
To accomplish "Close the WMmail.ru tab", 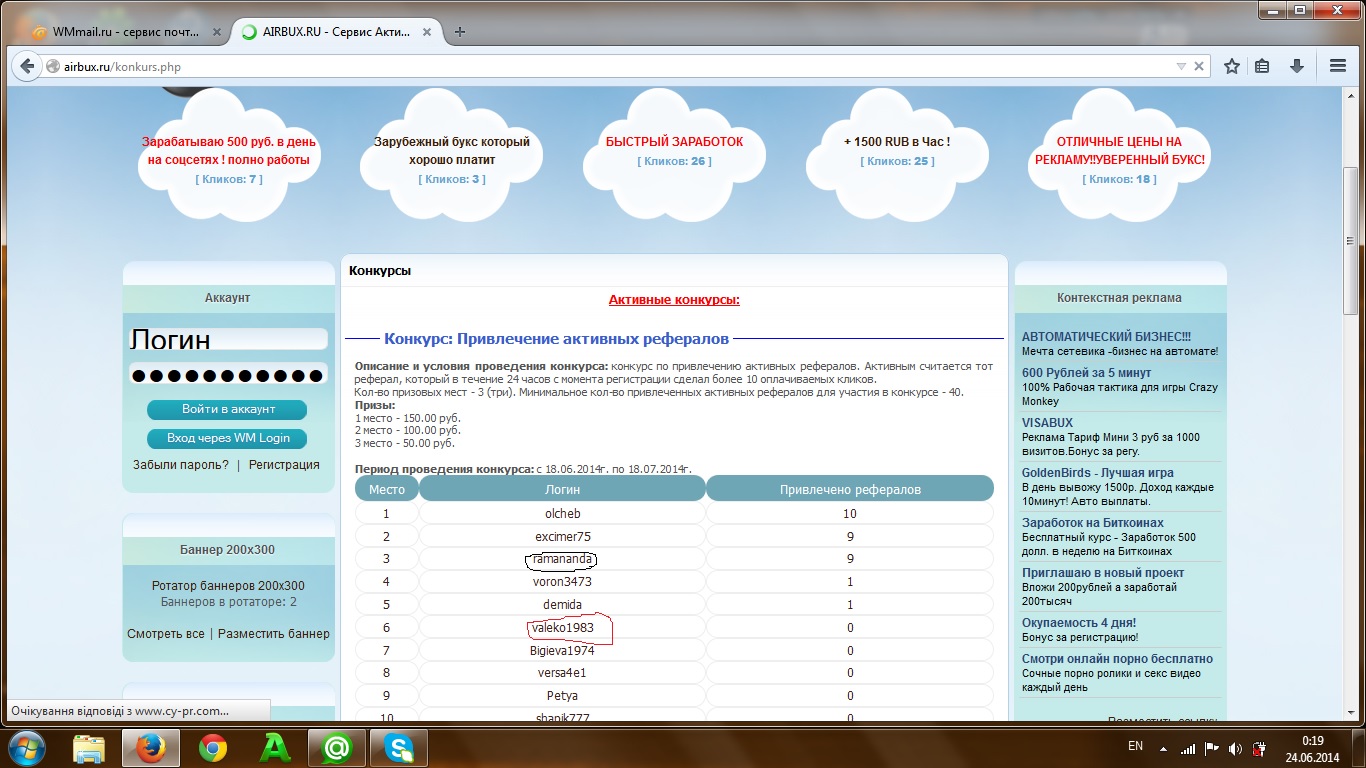I will point(219,32).
